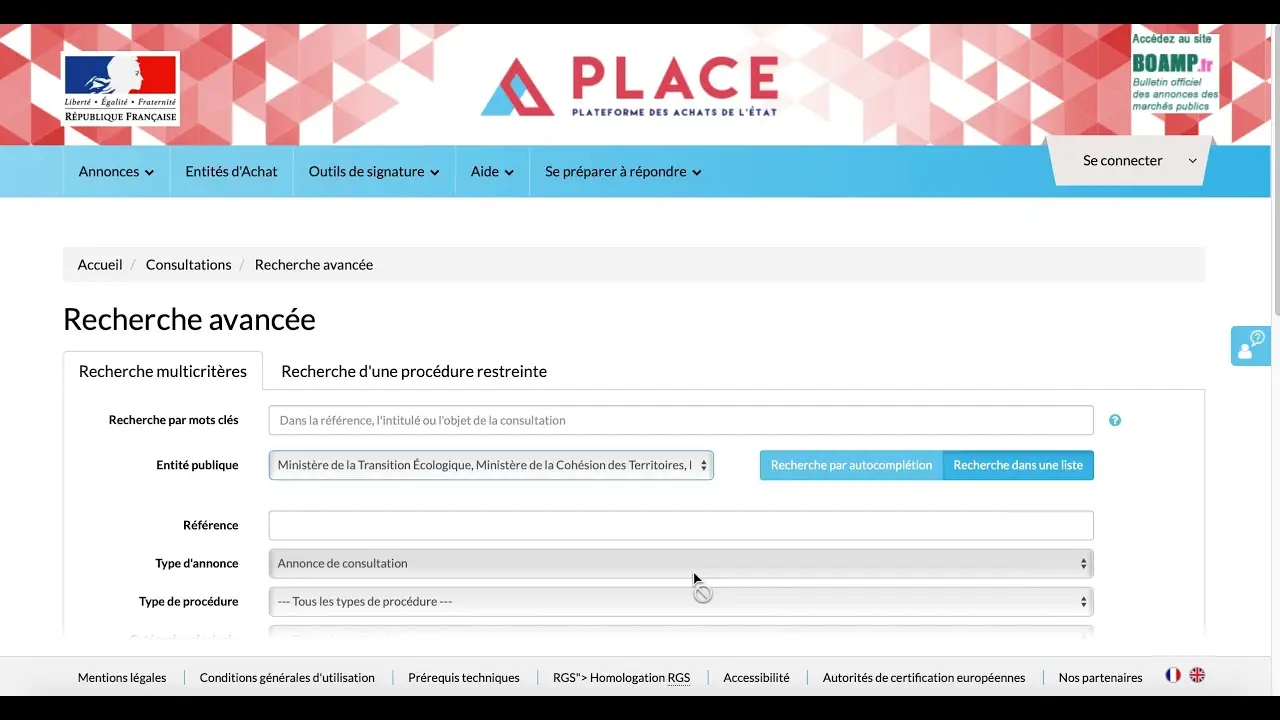The width and height of the screenshot is (1280, 720).
Task: Open the Type de procédure dropdown
Action: (x=681, y=601)
